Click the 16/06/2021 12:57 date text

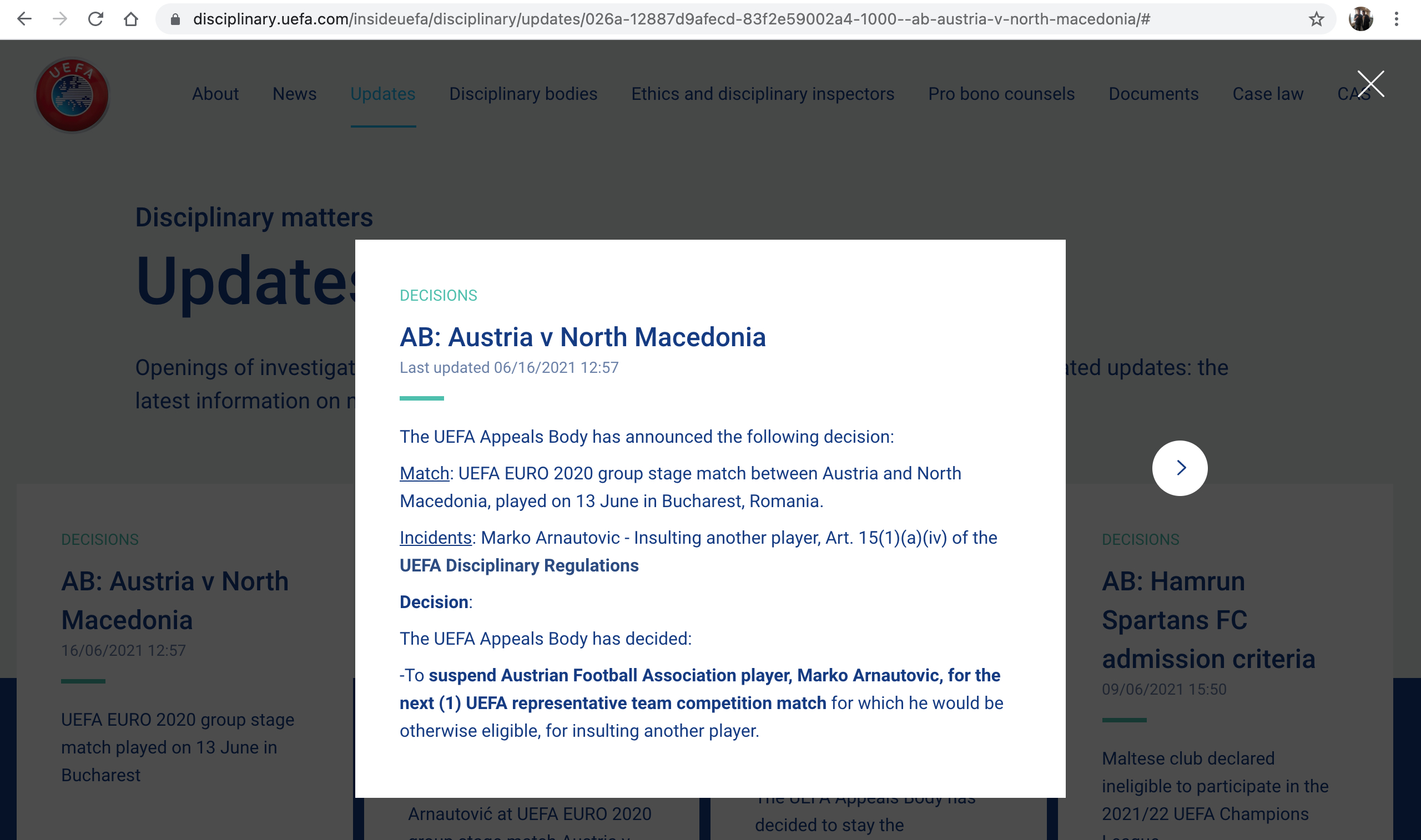tap(123, 650)
